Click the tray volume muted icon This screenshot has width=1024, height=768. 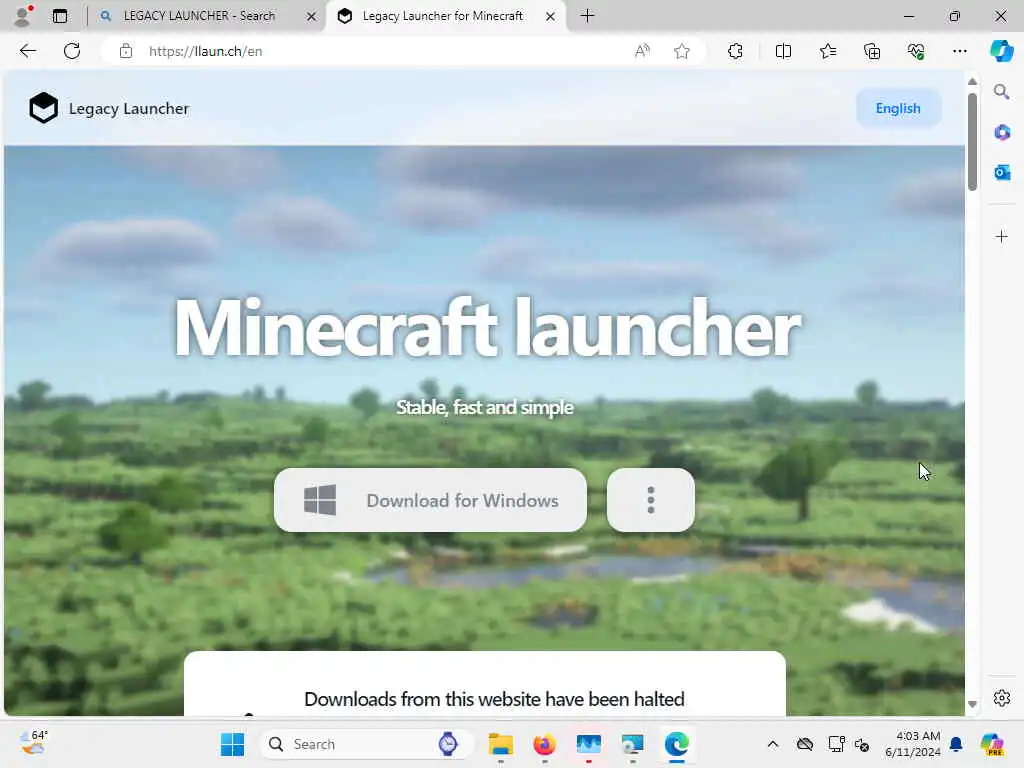[x=862, y=744]
